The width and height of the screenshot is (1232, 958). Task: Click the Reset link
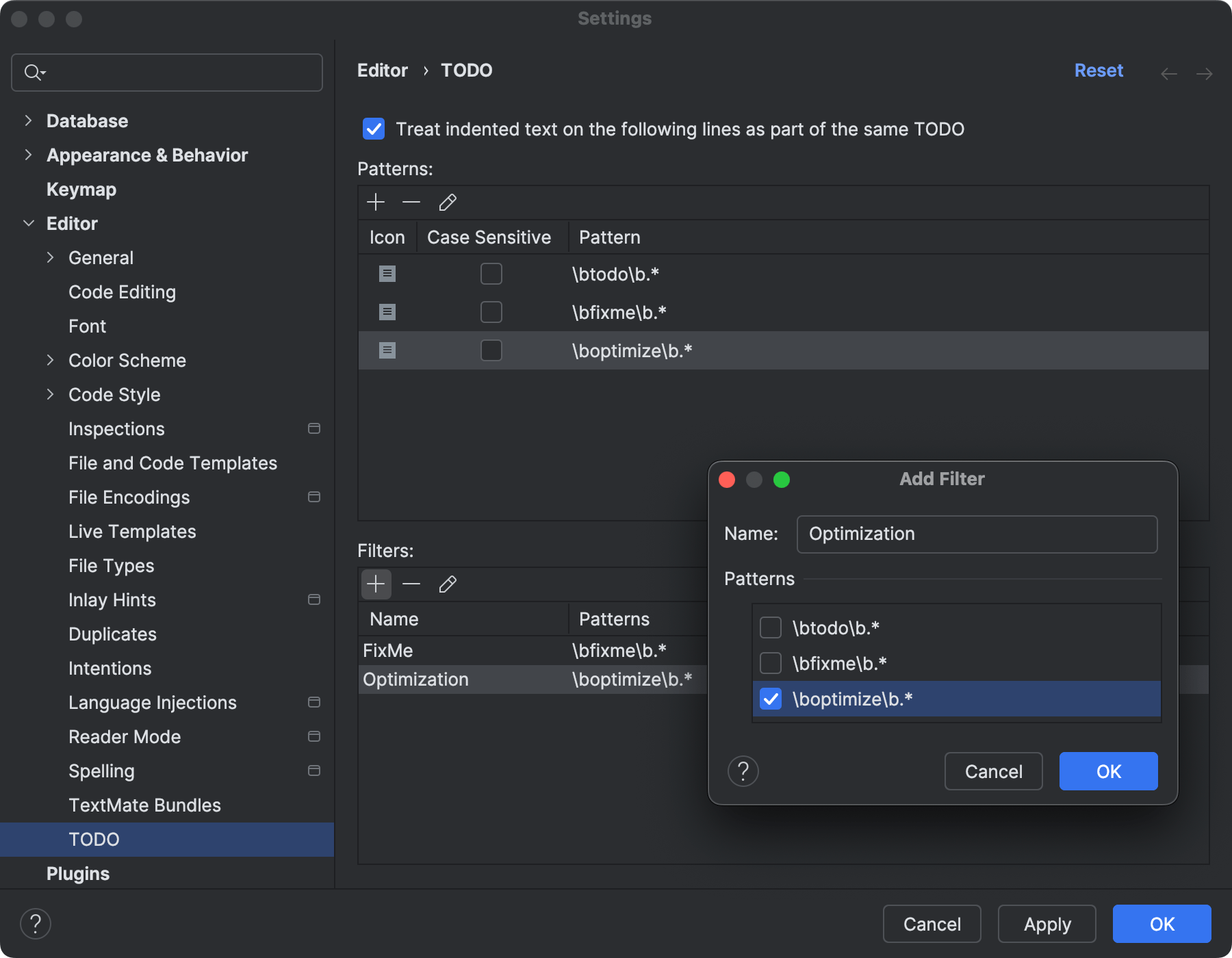(1098, 70)
